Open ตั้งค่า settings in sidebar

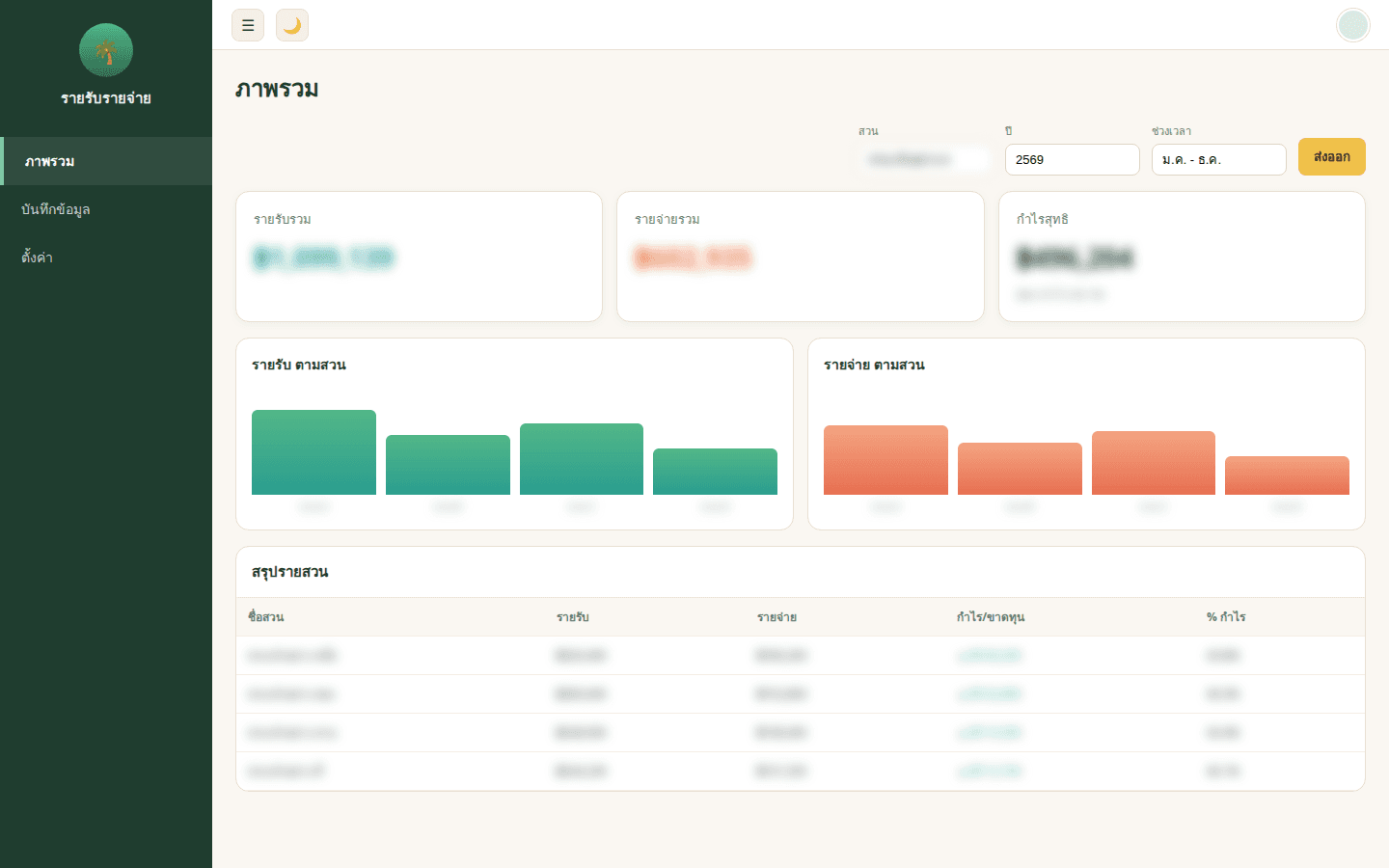coord(106,258)
